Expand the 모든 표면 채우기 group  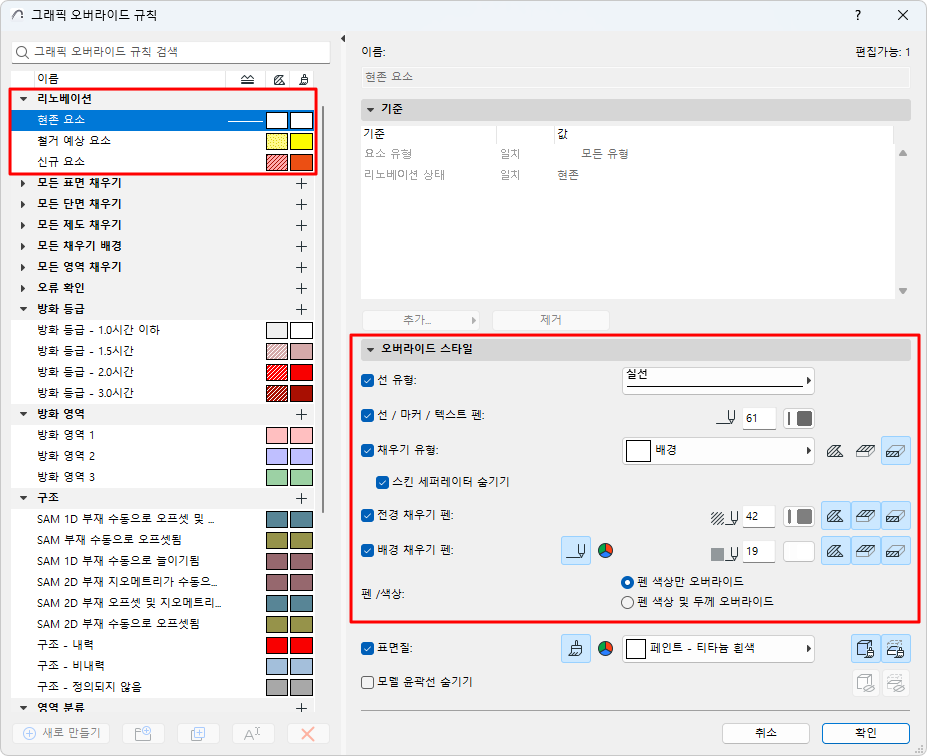pyautogui.click(x=23, y=183)
